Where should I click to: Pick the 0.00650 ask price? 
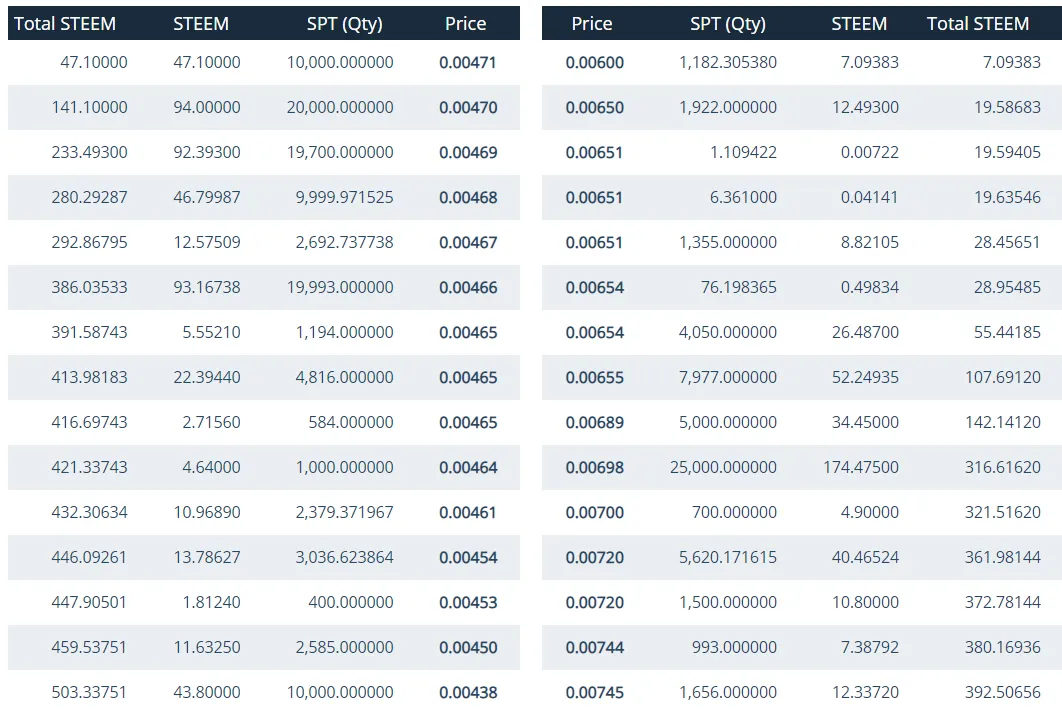coord(594,107)
